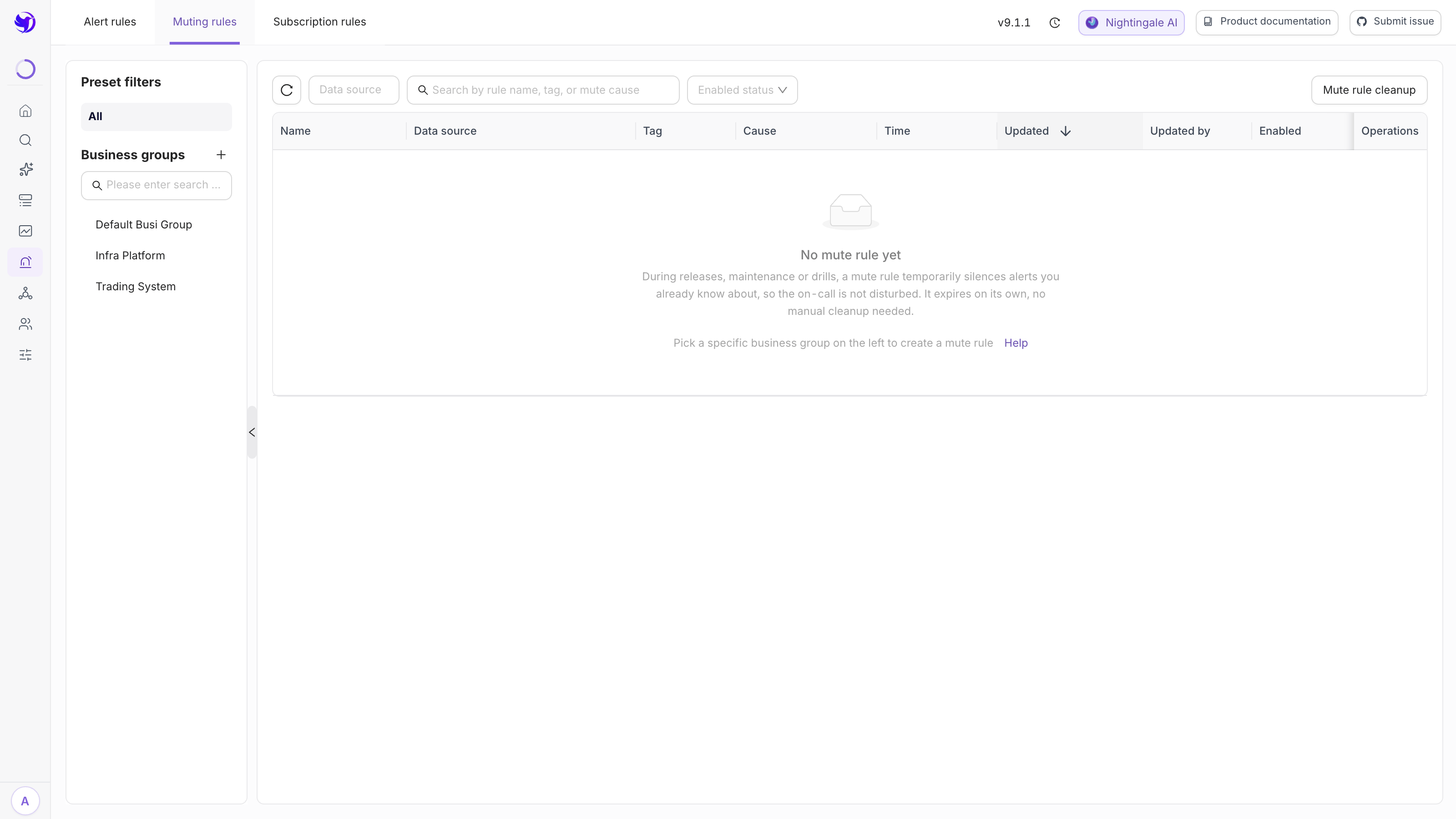Switch to the Subscription rules tab
Viewport: 1456px width, 819px height.
coord(319,22)
